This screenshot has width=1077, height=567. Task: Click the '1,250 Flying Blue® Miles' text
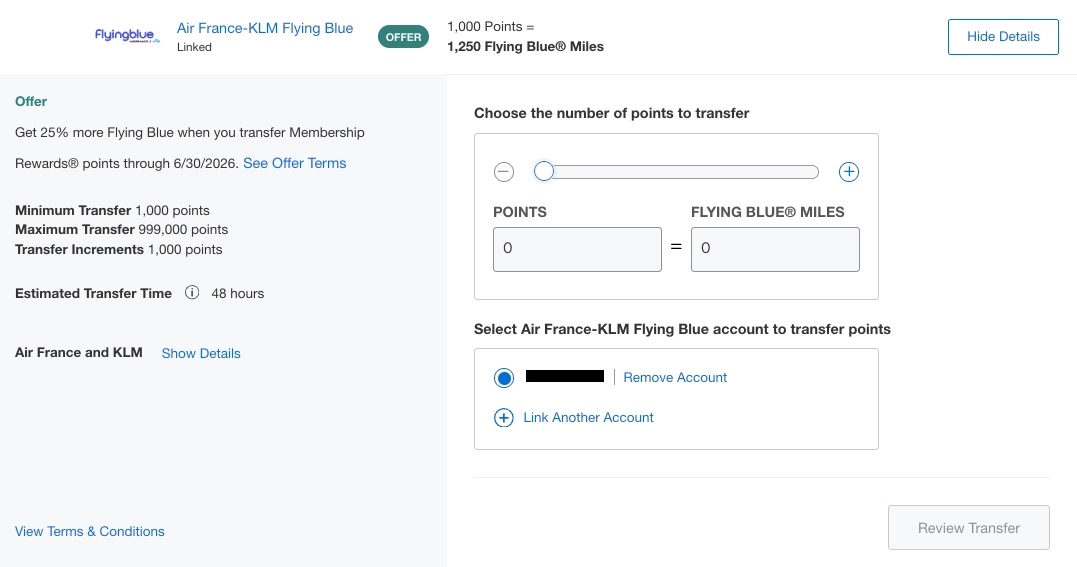click(525, 47)
